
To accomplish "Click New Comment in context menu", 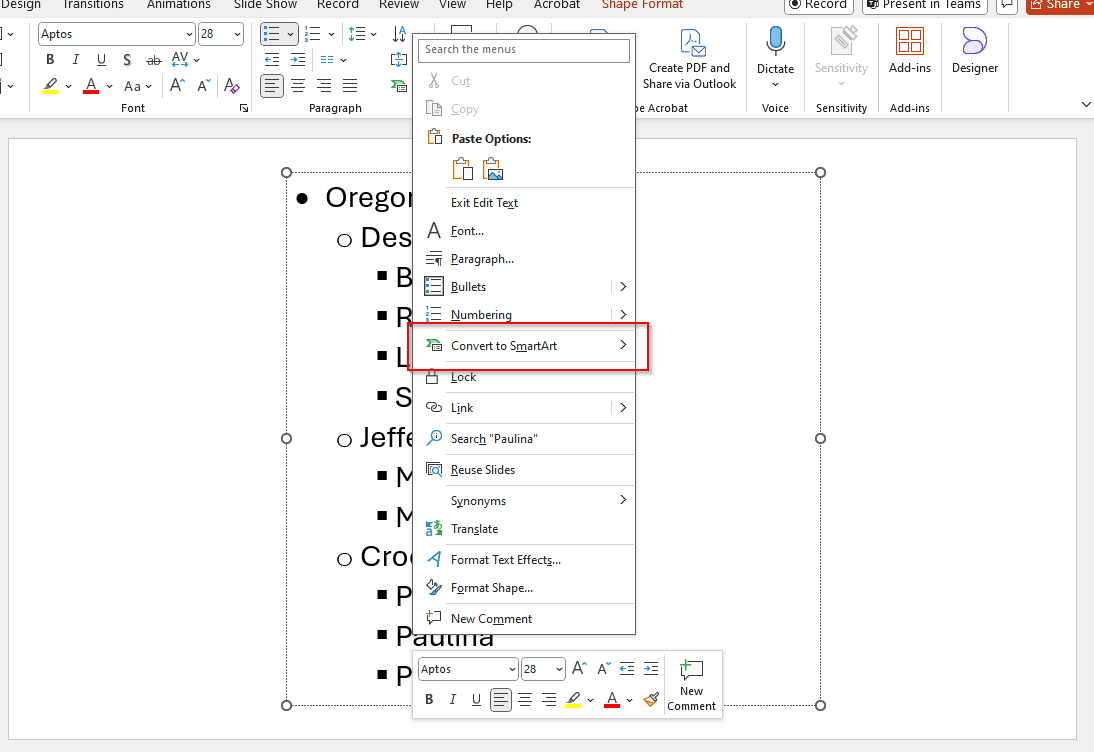I will 524,619.
